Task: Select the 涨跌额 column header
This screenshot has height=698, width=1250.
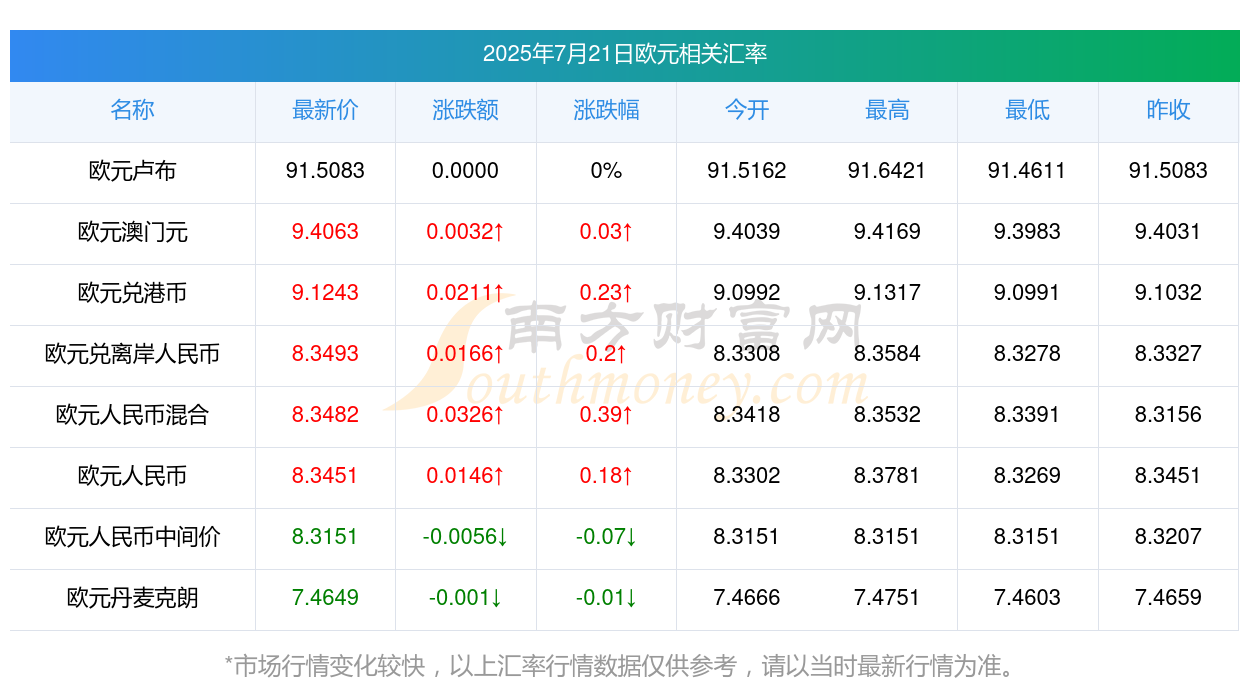Action: click(x=466, y=110)
